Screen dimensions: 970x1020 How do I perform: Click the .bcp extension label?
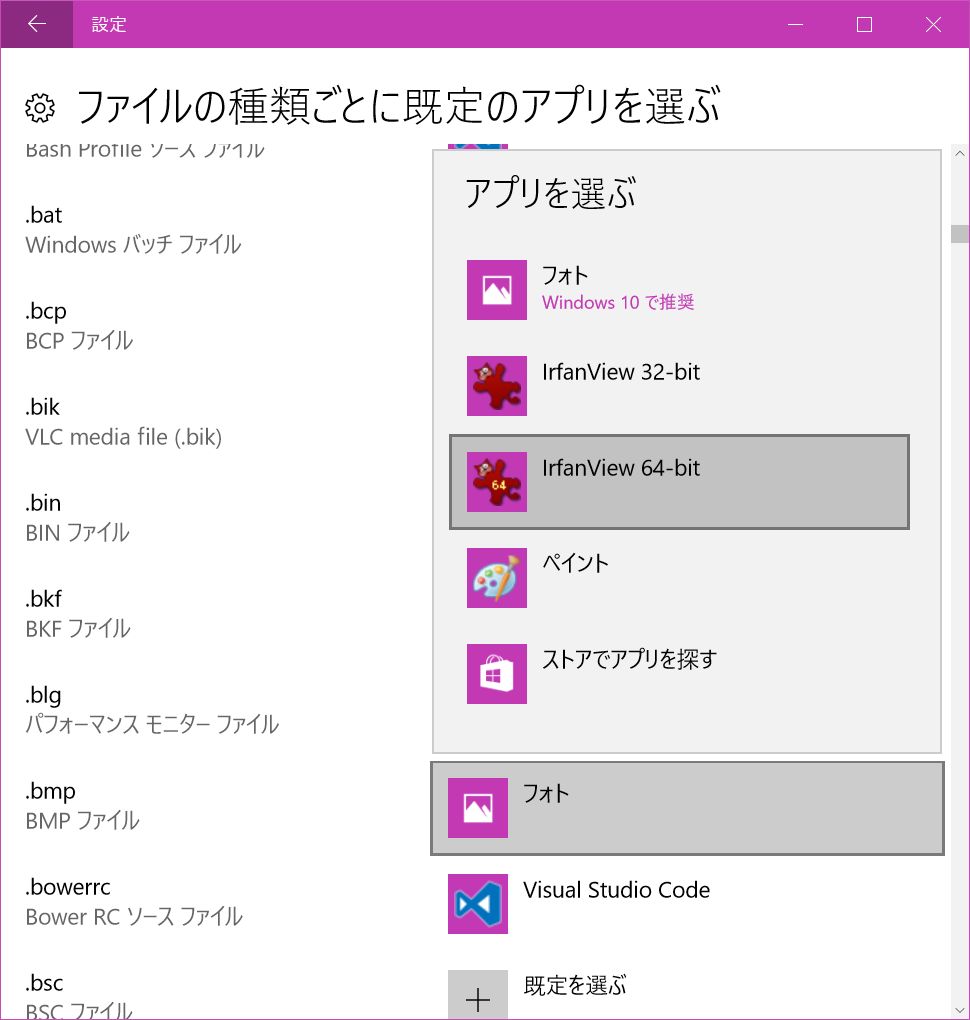[x=46, y=312]
